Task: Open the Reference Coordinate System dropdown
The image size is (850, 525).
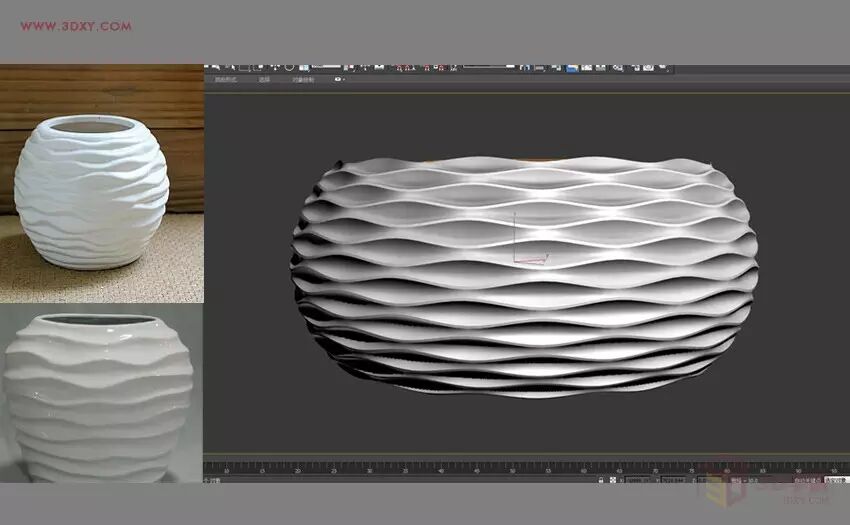Action: 326,66
